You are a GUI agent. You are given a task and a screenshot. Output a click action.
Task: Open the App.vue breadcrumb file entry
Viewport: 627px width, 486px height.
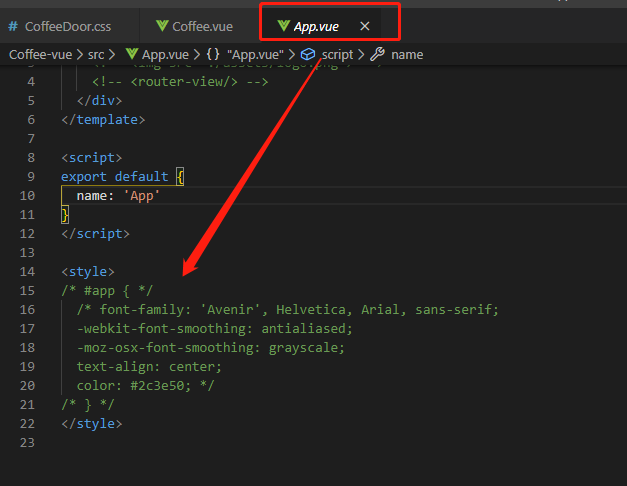click(x=165, y=54)
